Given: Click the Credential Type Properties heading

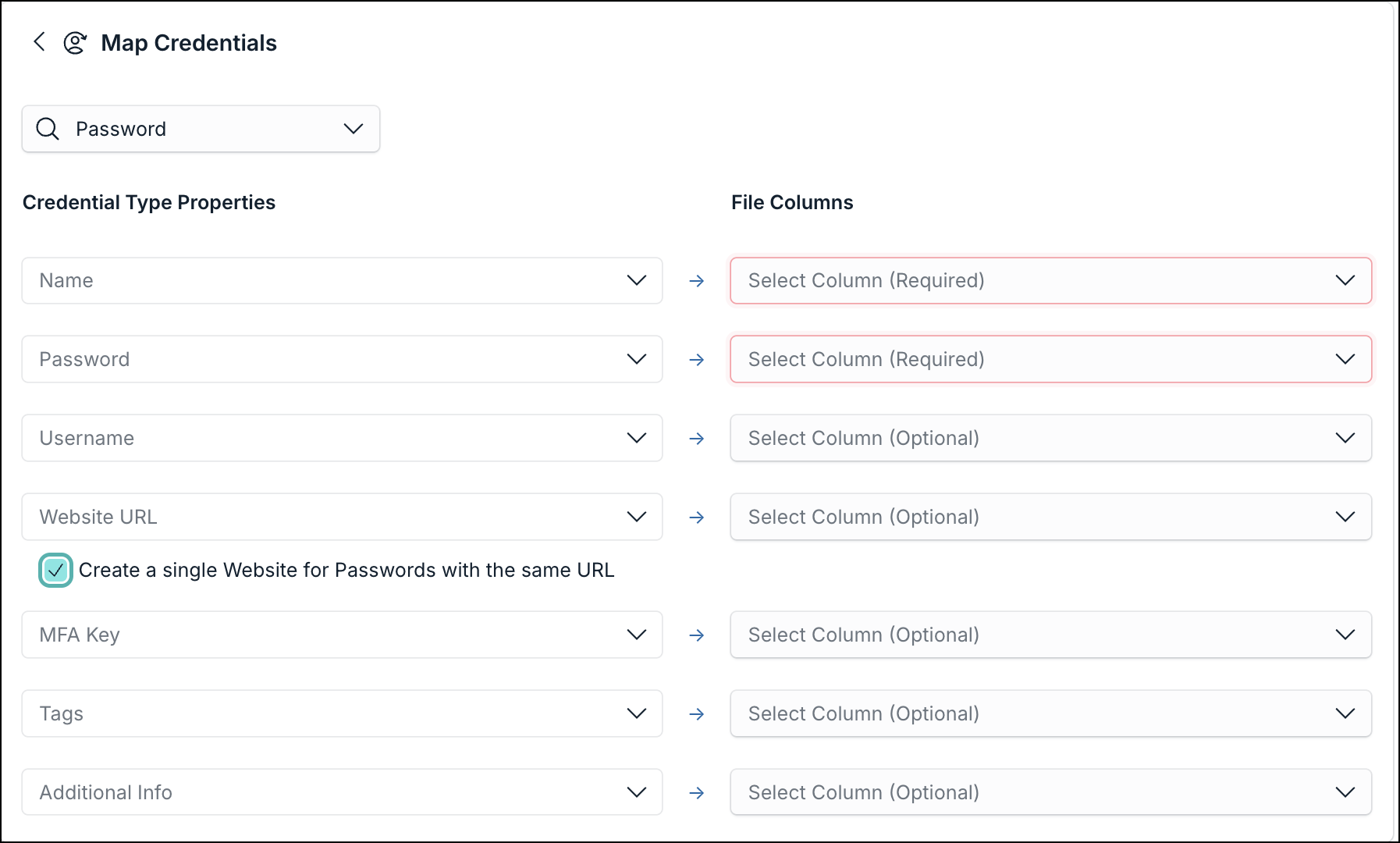Looking at the screenshot, I should tap(149, 202).
